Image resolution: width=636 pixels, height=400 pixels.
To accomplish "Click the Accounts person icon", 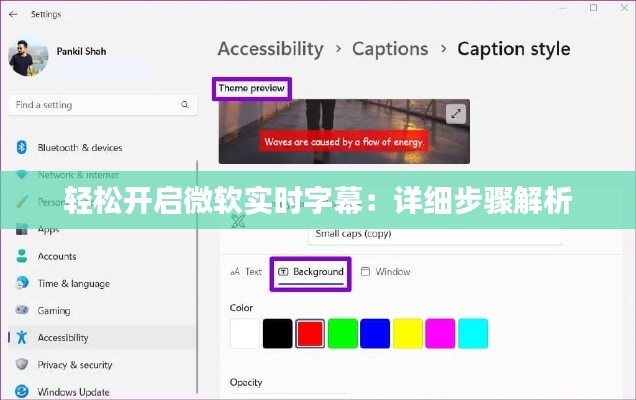I will coord(21,256).
